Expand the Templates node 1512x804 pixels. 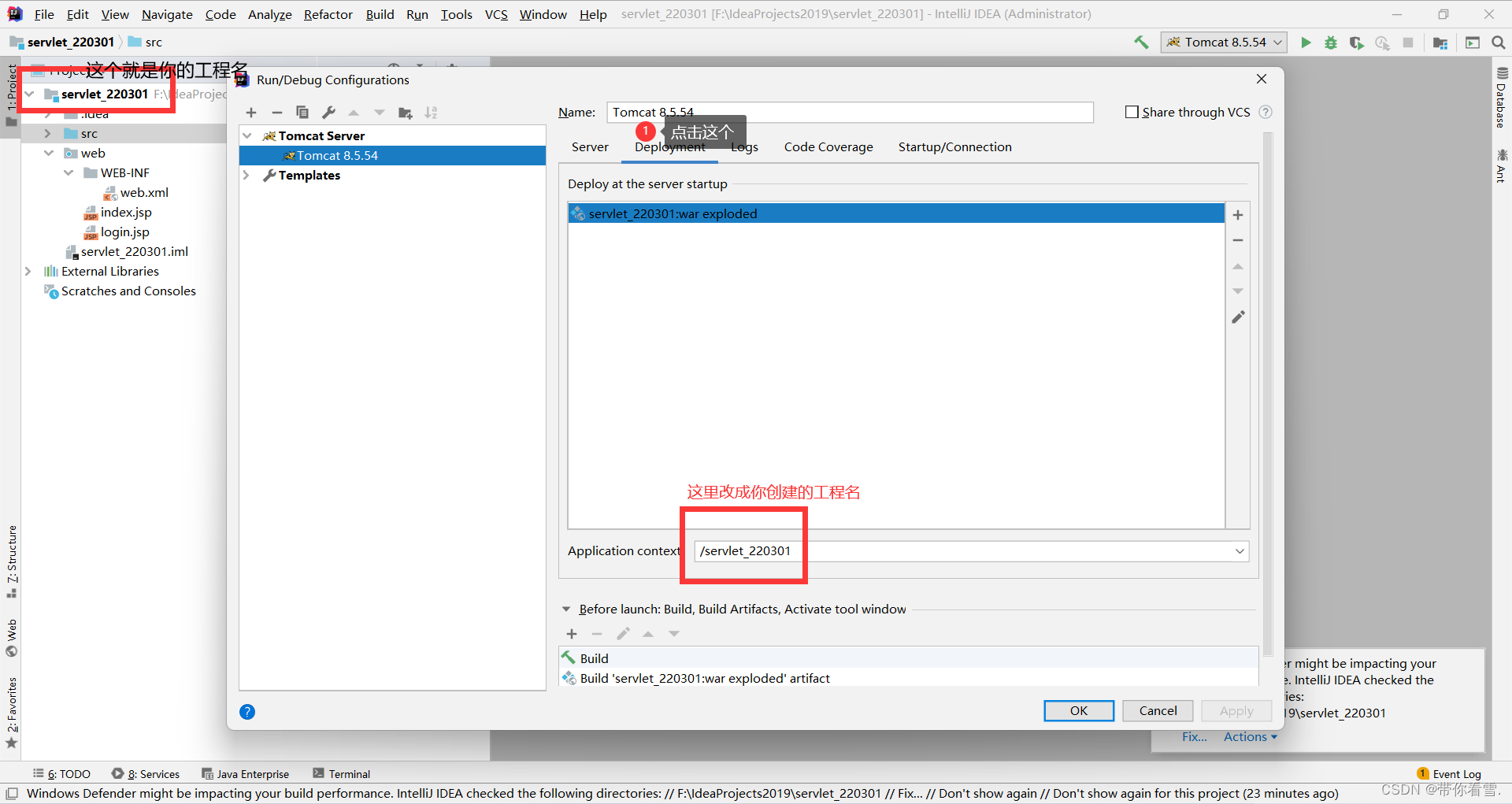[x=247, y=175]
